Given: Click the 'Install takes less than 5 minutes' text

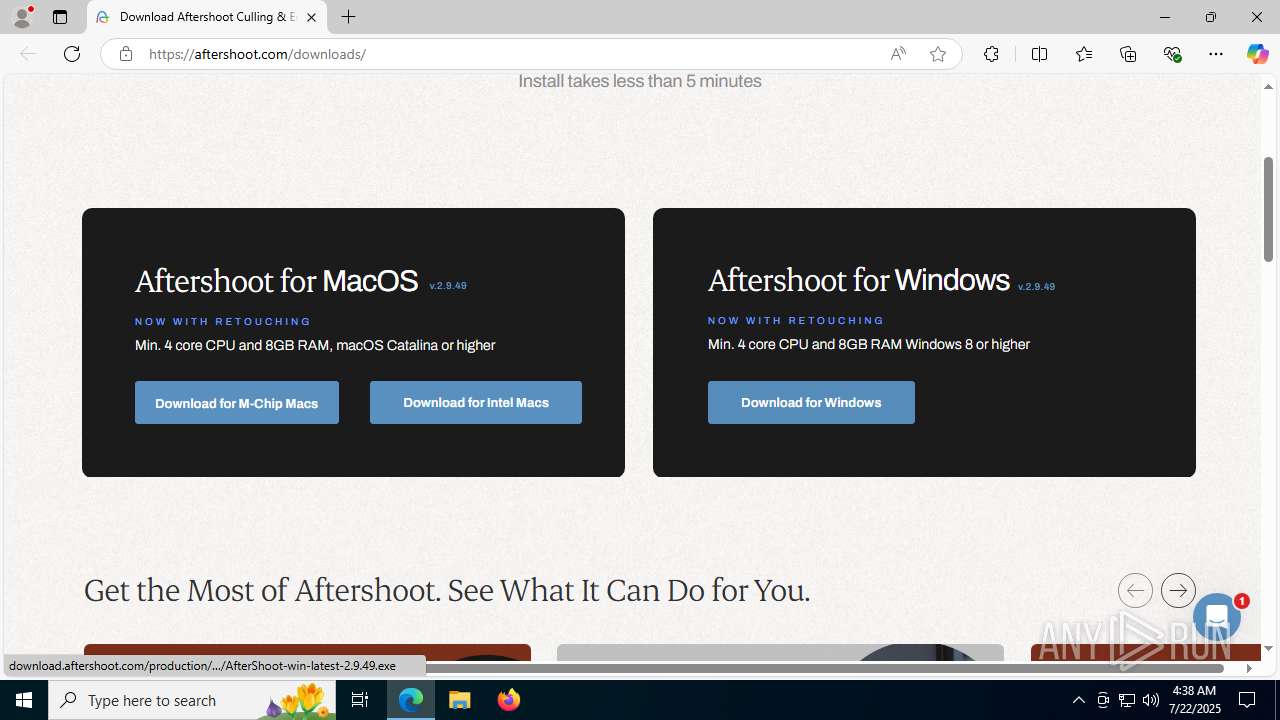Looking at the screenshot, I should (640, 81).
